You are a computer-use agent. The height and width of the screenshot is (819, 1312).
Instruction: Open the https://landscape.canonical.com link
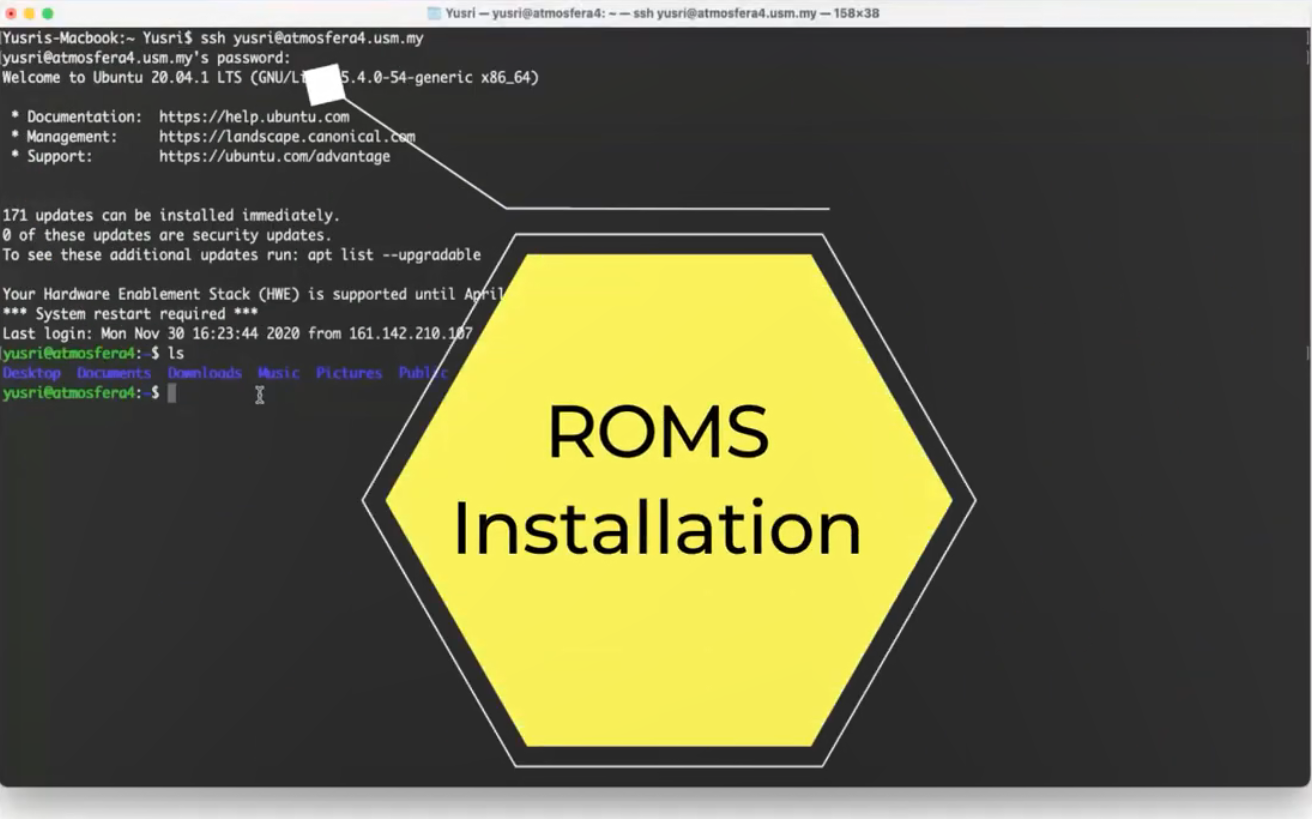[x=287, y=137]
